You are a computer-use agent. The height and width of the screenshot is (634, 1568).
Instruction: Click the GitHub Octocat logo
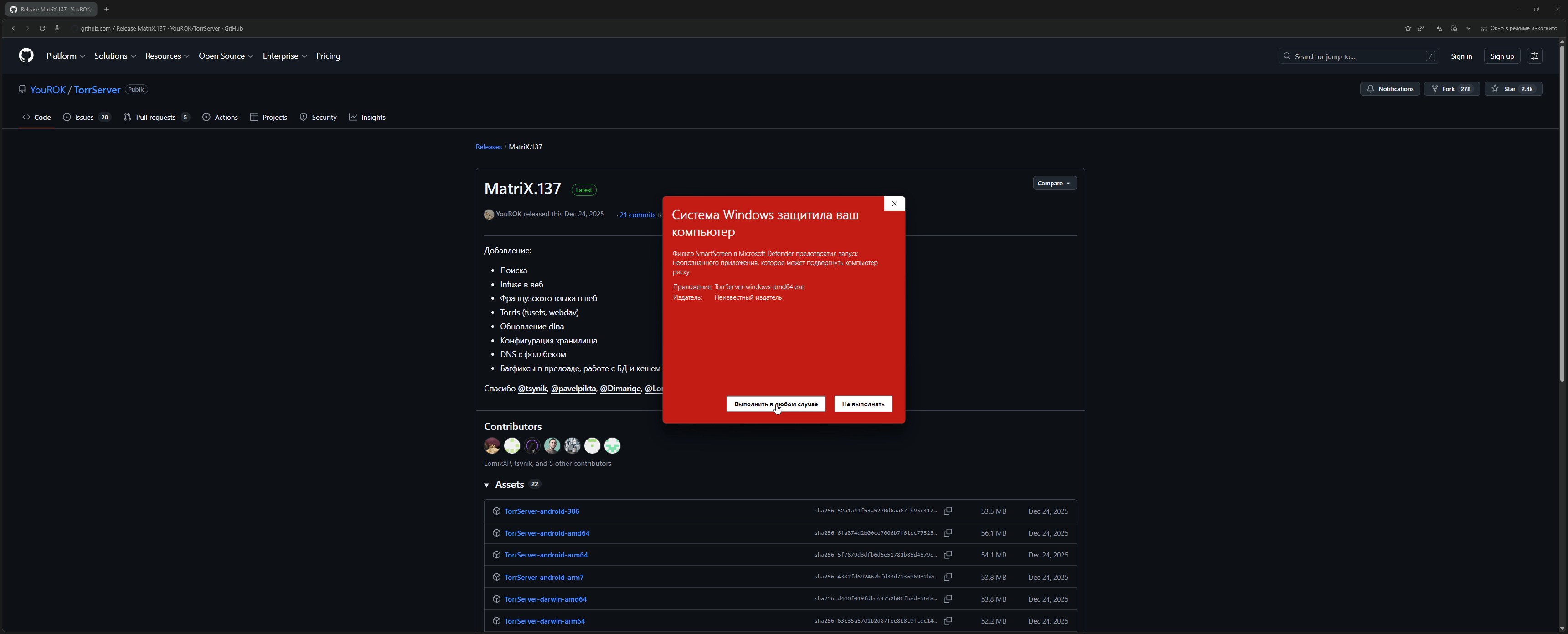(x=26, y=56)
